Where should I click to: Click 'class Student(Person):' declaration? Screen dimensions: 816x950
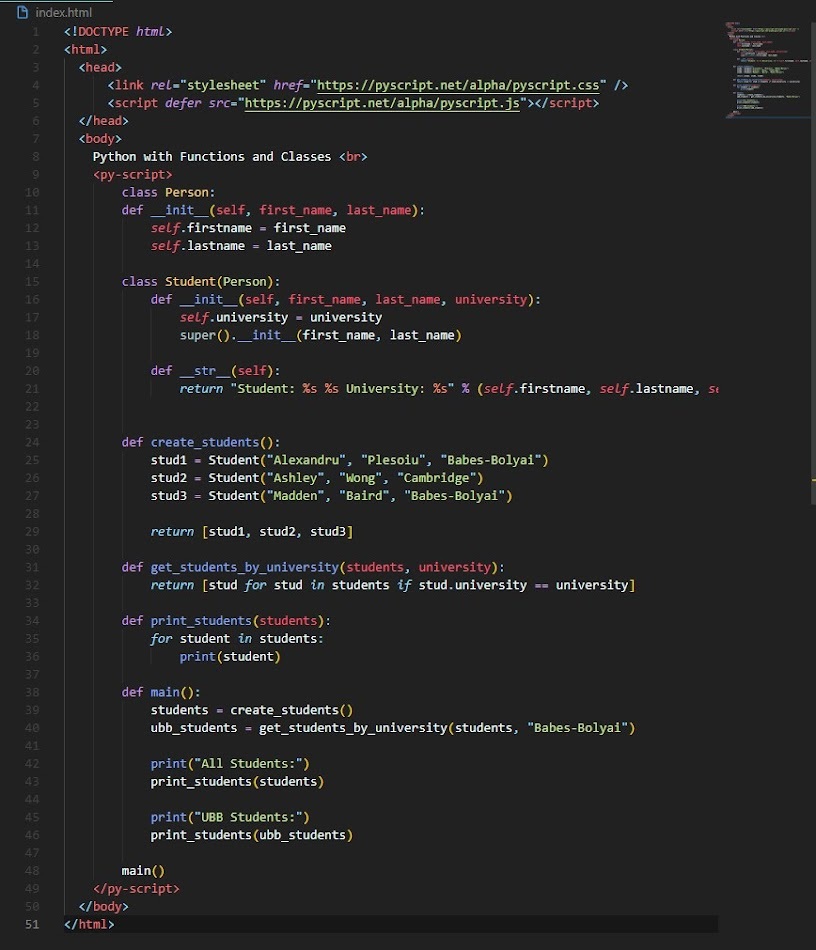pos(201,282)
